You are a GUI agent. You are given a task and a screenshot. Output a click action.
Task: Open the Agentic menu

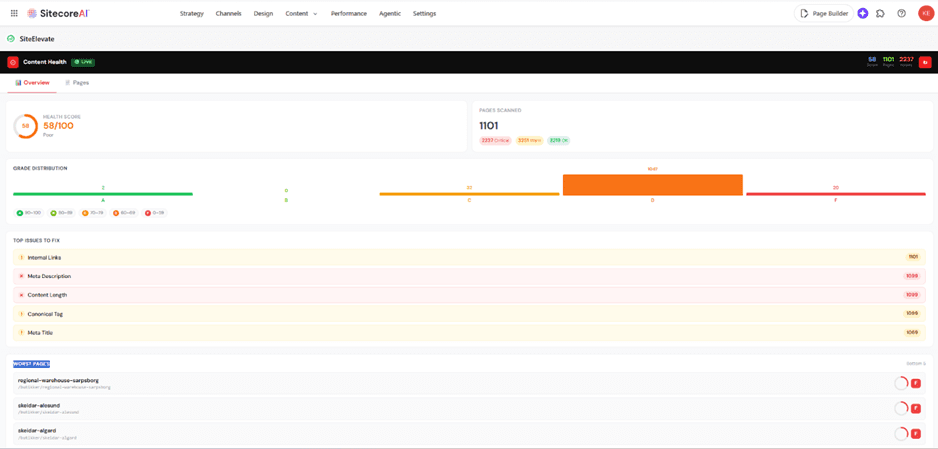tap(390, 13)
